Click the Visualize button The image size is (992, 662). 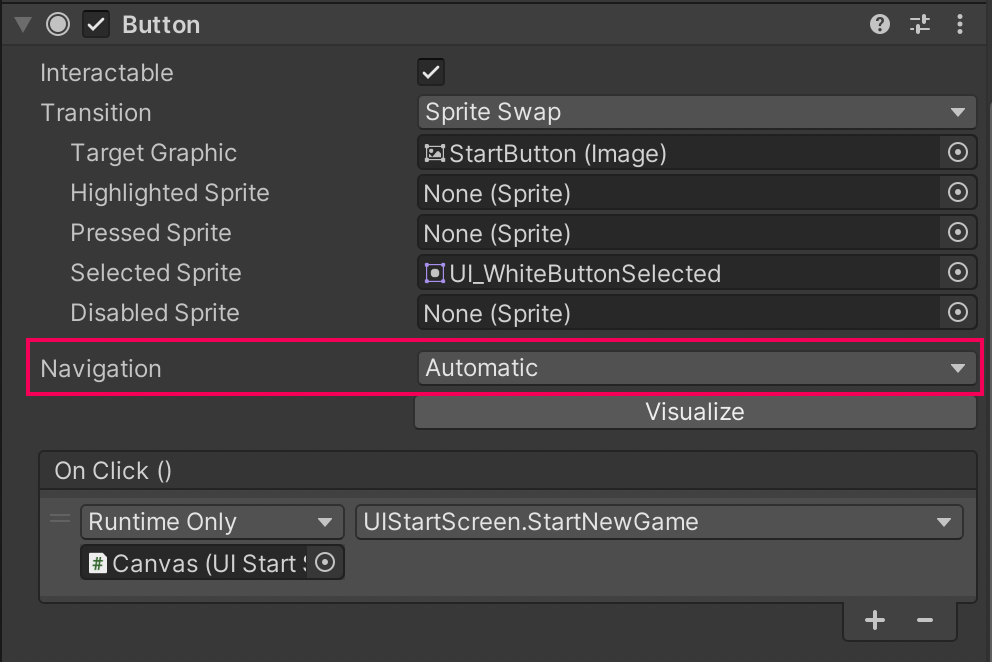pos(695,412)
